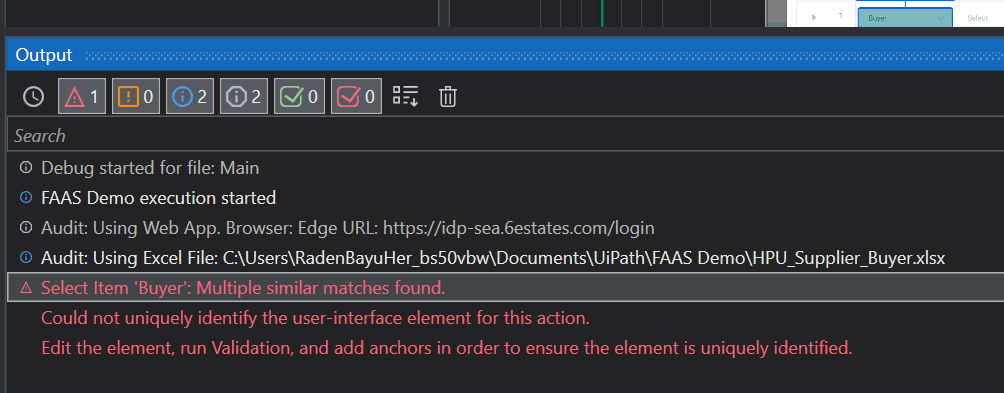Open the Buyer dropdown in the preview
The width and height of the screenshot is (1004, 393).
point(905,18)
